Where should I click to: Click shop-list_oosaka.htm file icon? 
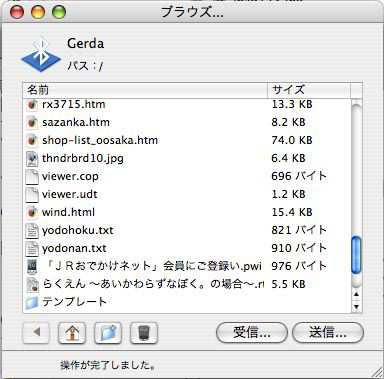(32, 140)
